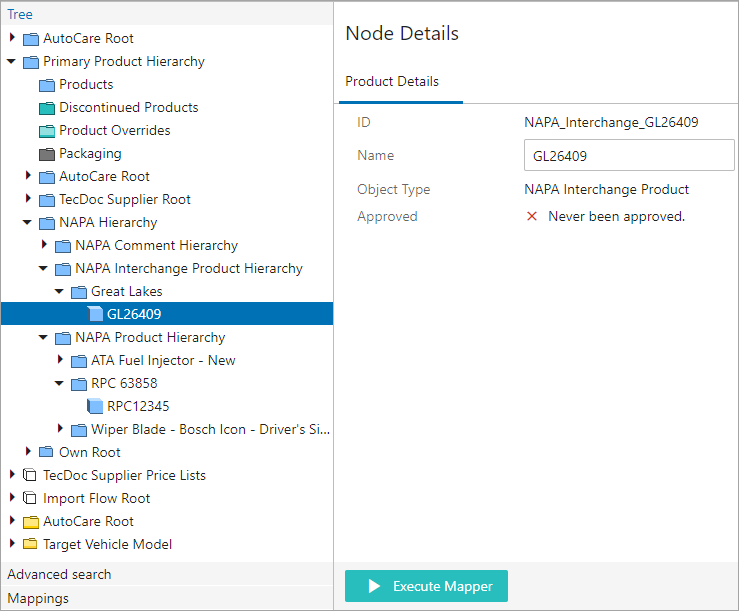The width and height of the screenshot is (739, 611).
Task: Click the TecDoc Supplier Price Lists icon
Action: point(30,475)
